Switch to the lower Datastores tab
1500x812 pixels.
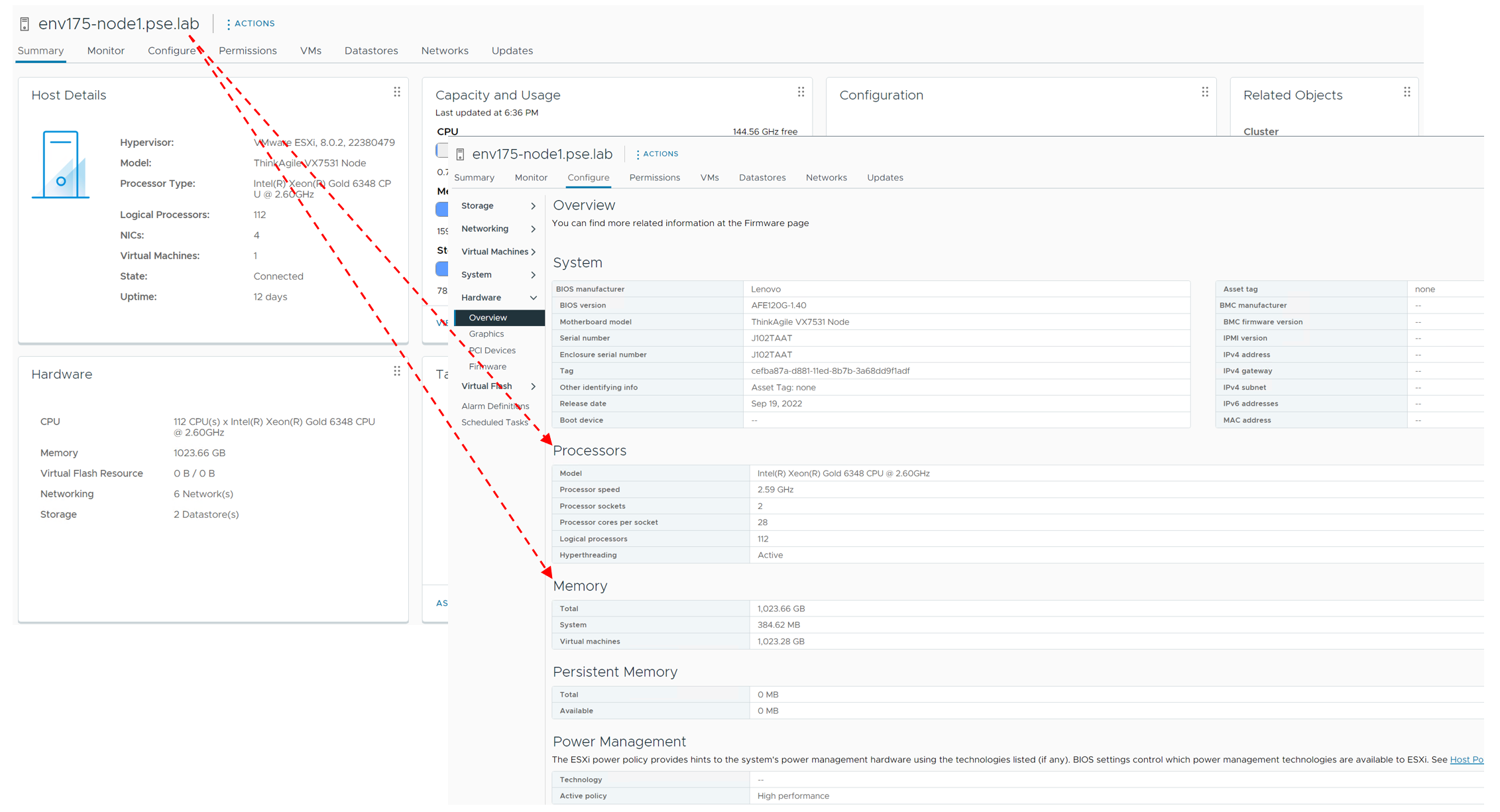[x=762, y=178]
